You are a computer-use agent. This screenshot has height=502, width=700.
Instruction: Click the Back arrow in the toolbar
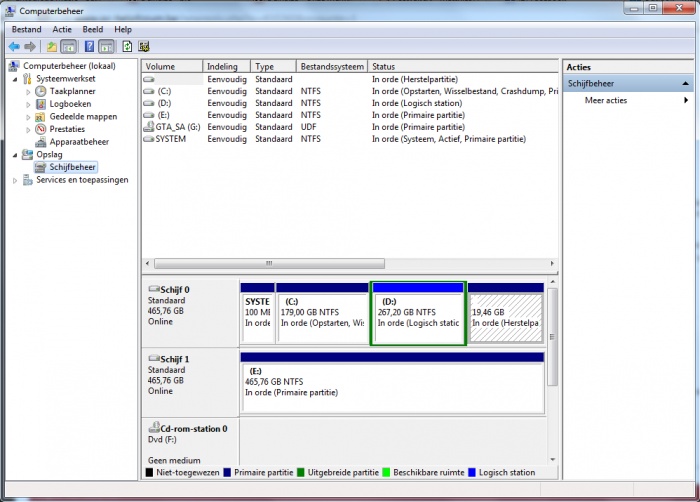[14, 46]
